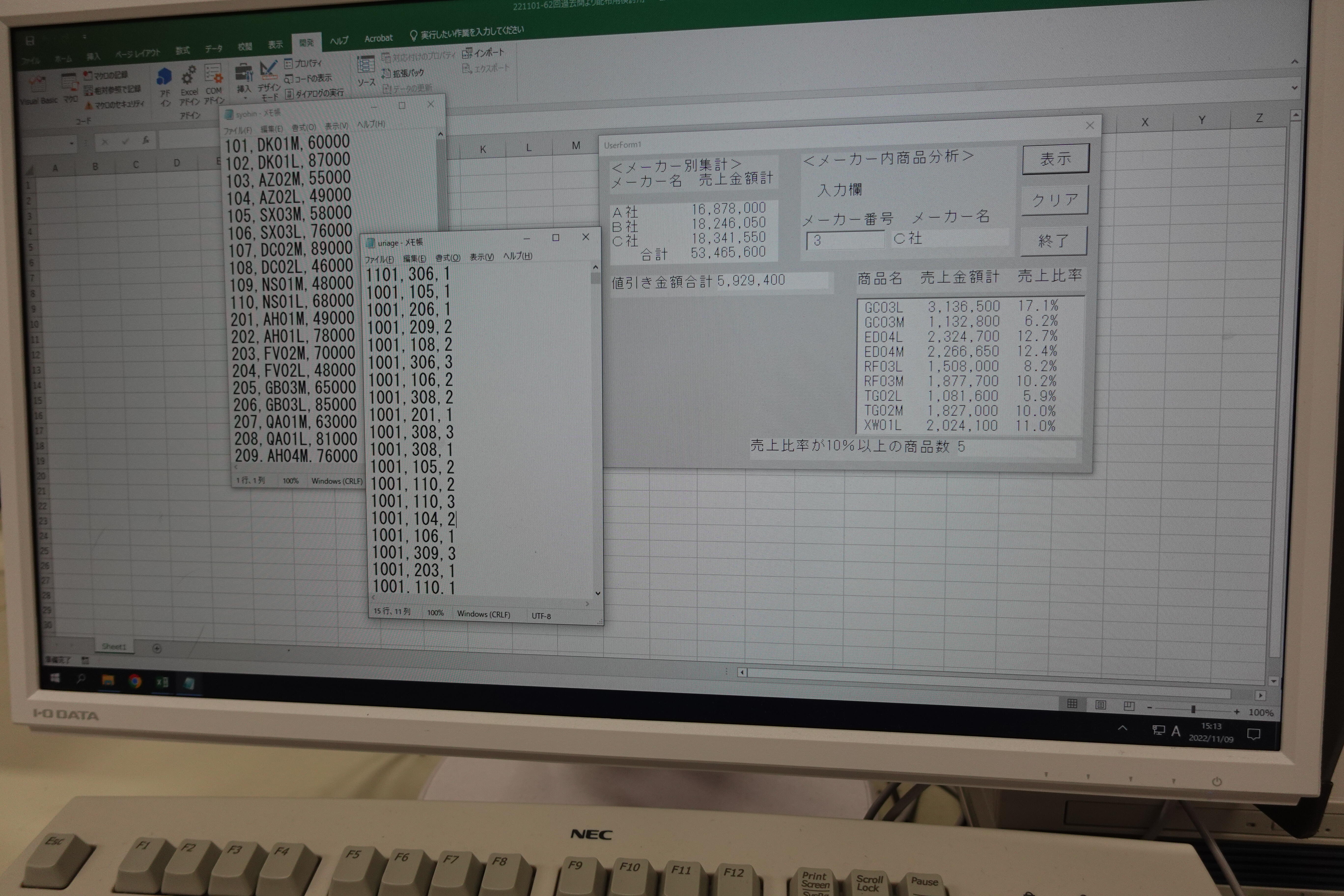
Task: Open 書式(O) menu in uriage Notepad
Action: [x=448, y=258]
